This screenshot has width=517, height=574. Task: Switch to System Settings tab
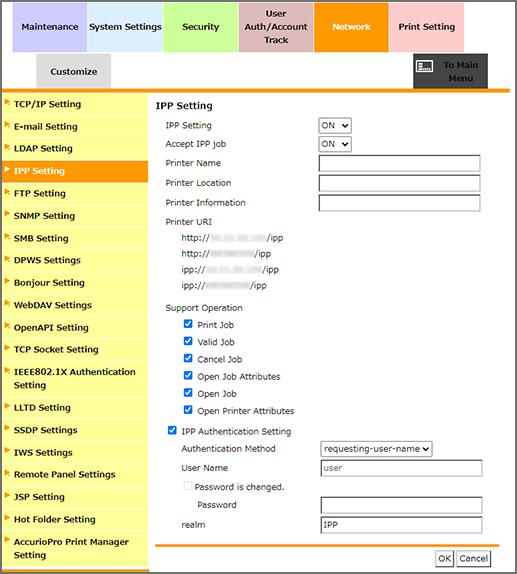(x=125, y=27)
